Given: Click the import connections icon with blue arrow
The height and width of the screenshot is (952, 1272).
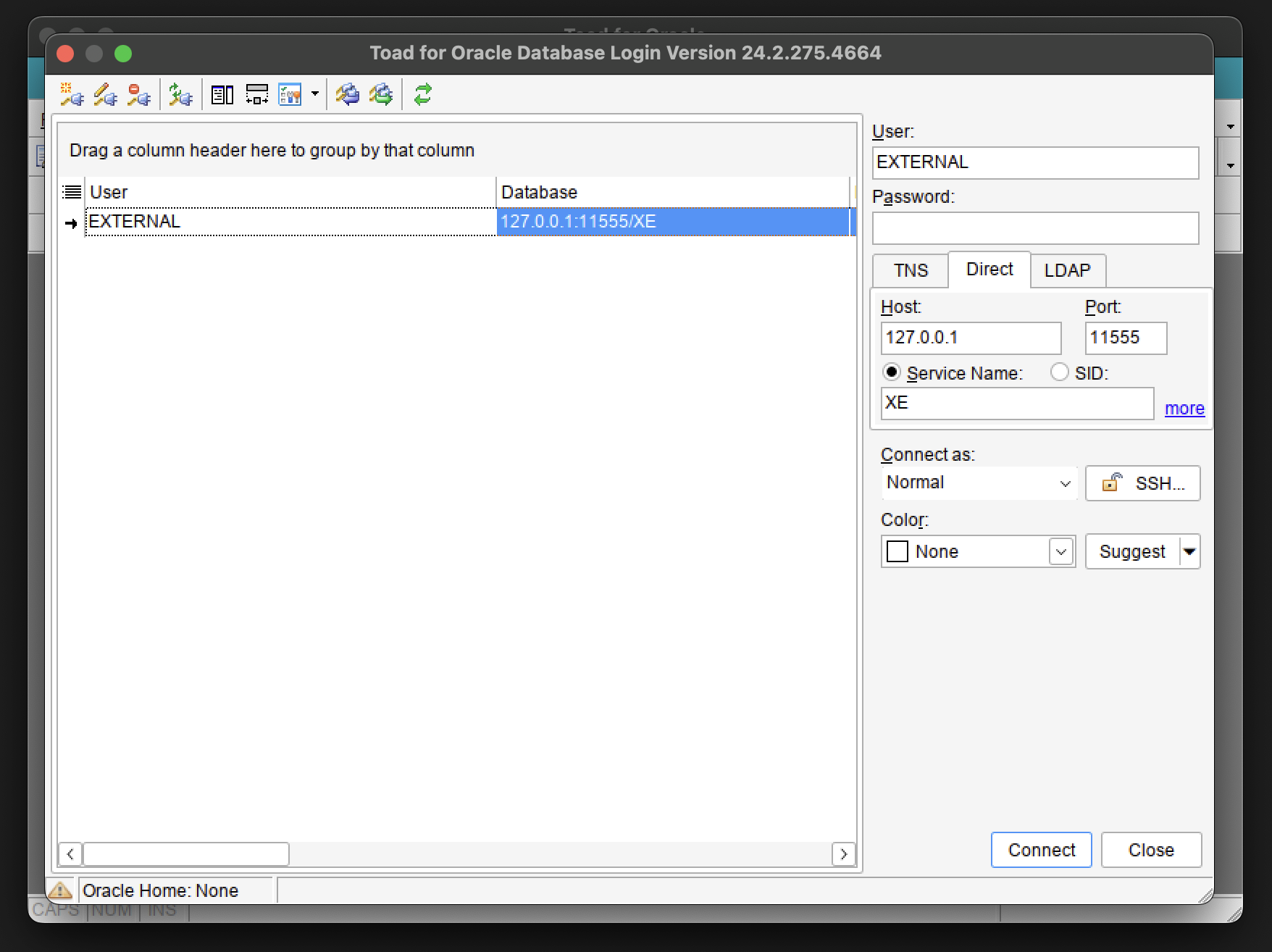Looking at the screenshot, I should [347, 95].
